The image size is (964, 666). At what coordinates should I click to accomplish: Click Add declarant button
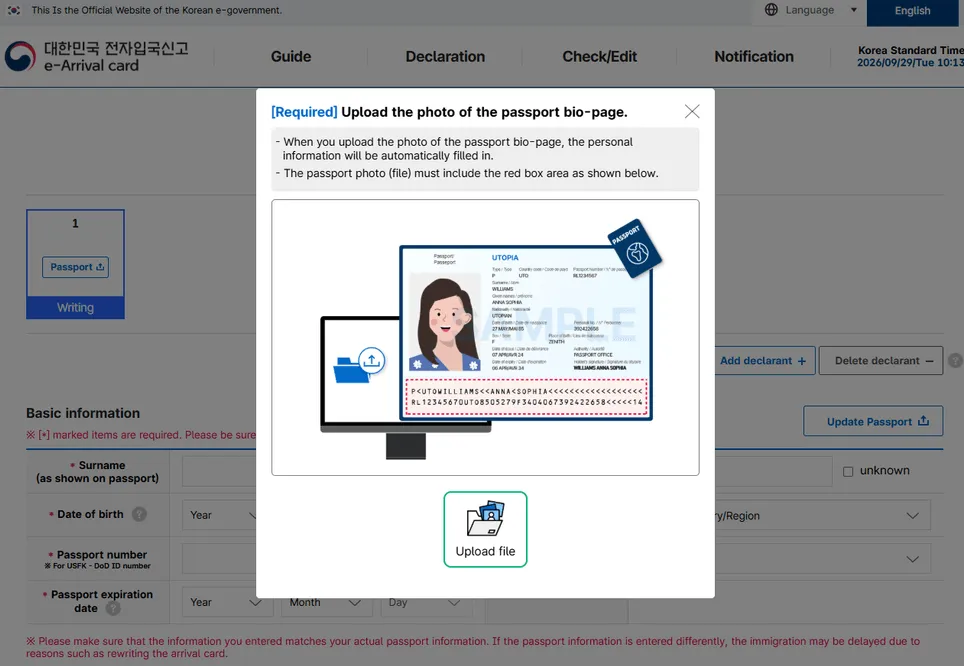click(x=764, y=361)
